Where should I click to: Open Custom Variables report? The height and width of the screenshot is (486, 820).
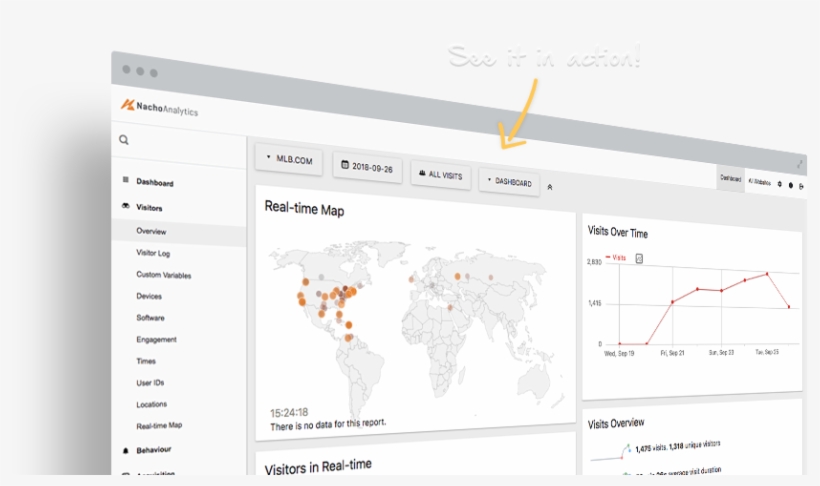click(164, 275)
